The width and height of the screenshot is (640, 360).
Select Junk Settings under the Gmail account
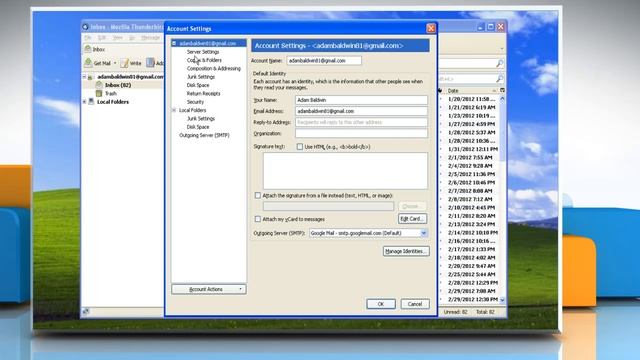[200, 77]
